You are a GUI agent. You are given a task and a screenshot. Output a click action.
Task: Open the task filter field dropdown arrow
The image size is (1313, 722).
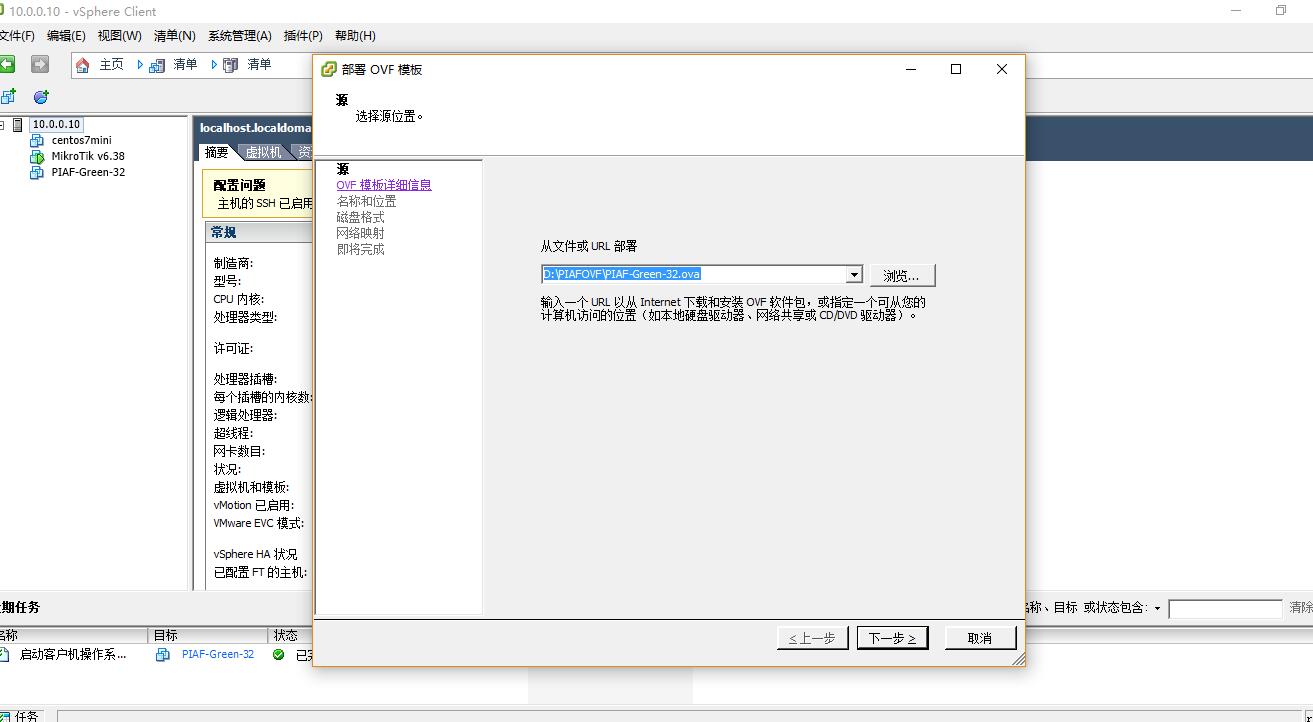[1158, 608]
